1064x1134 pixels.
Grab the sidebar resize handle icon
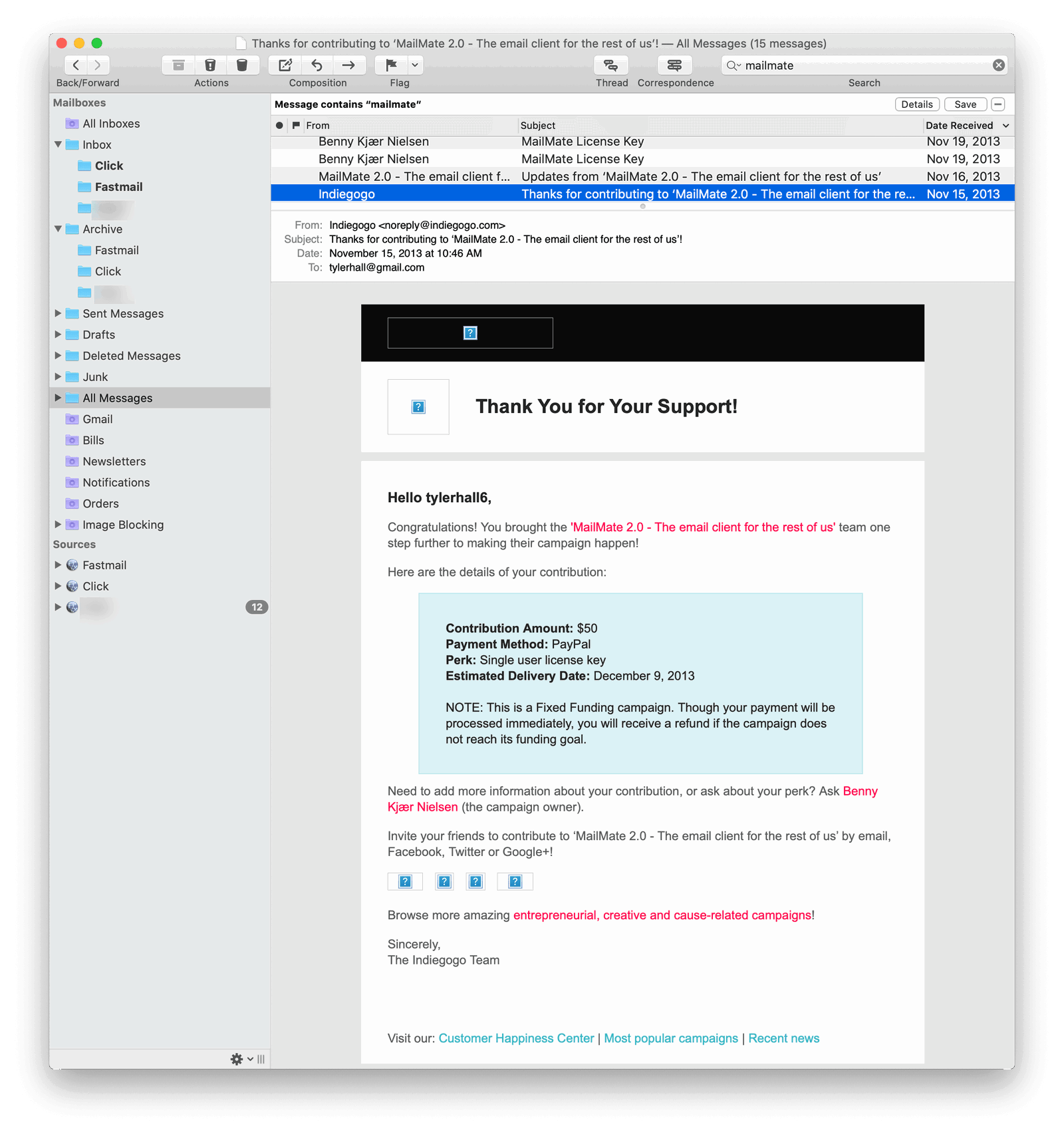pyautogui.click(x=261, y=1059)
